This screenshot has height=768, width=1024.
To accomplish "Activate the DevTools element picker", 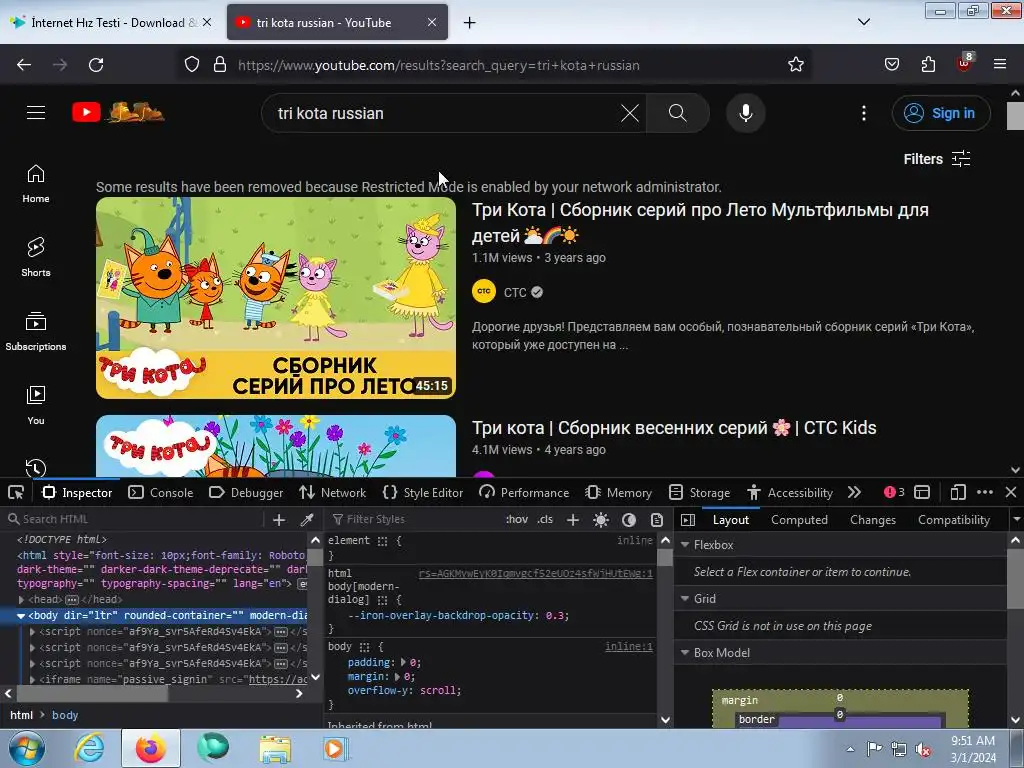I will coord(16,492).
